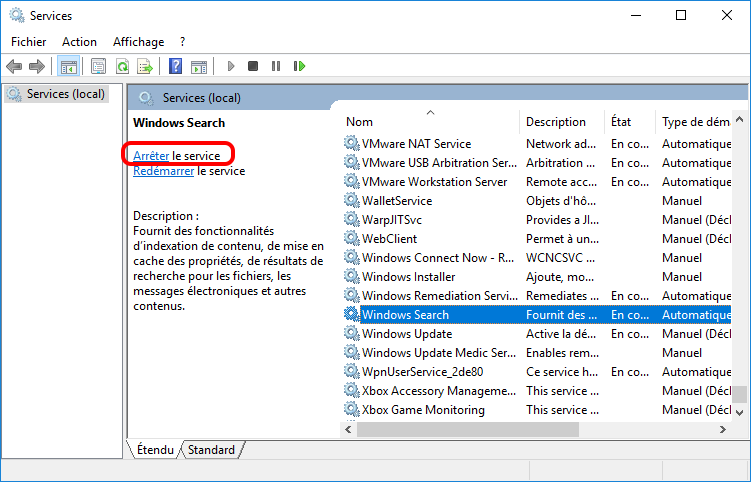Switch to the Standard tab
Screen dimensions: 751x482
coord(211,450)
